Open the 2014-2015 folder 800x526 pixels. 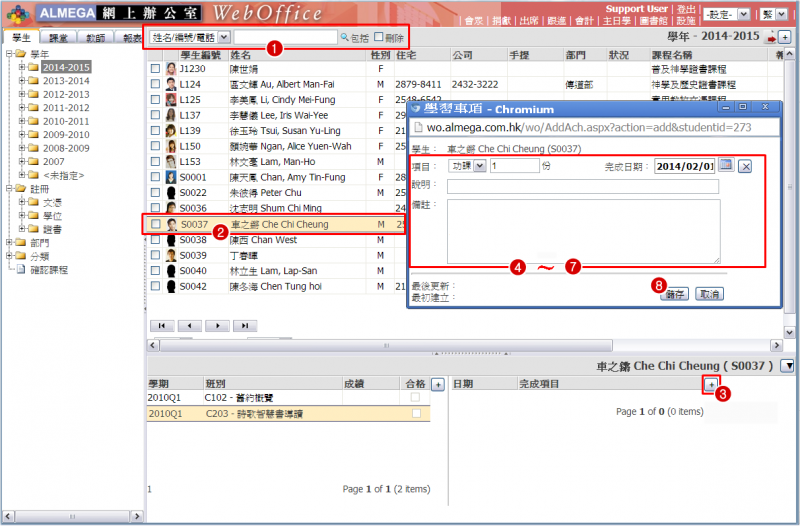click(x=66, y=67)
